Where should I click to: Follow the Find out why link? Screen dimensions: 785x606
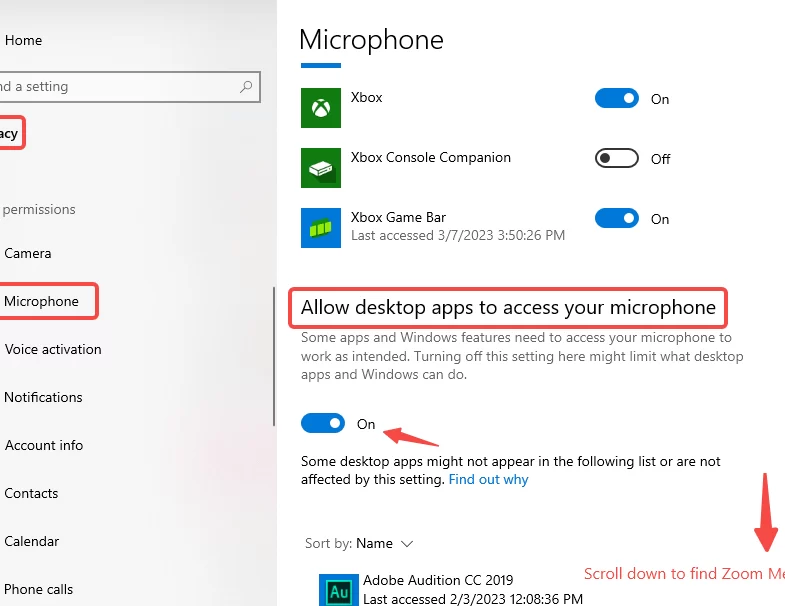click(488, 480)
